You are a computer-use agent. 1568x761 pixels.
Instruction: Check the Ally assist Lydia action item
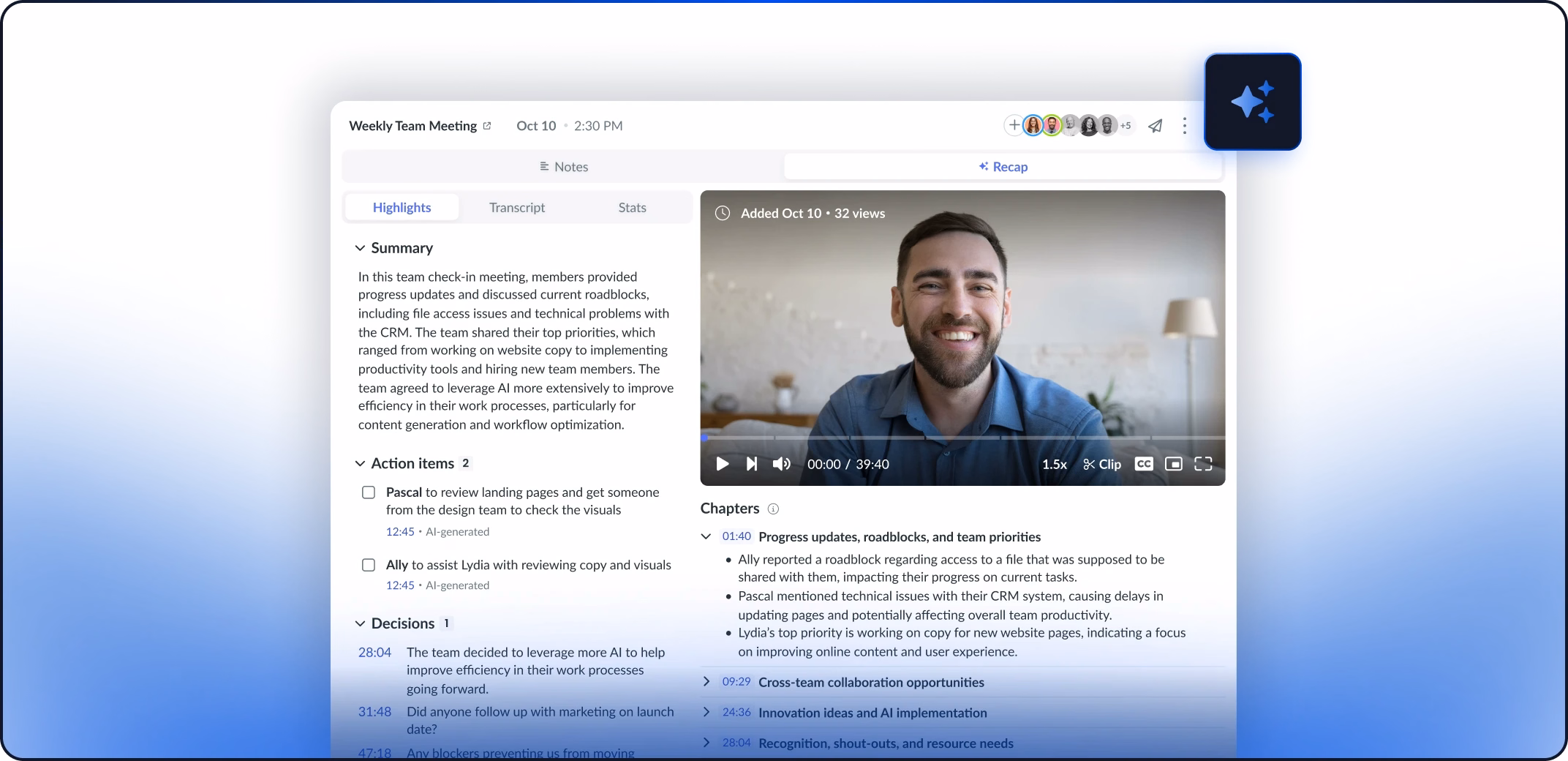click(x=369, y=565)
